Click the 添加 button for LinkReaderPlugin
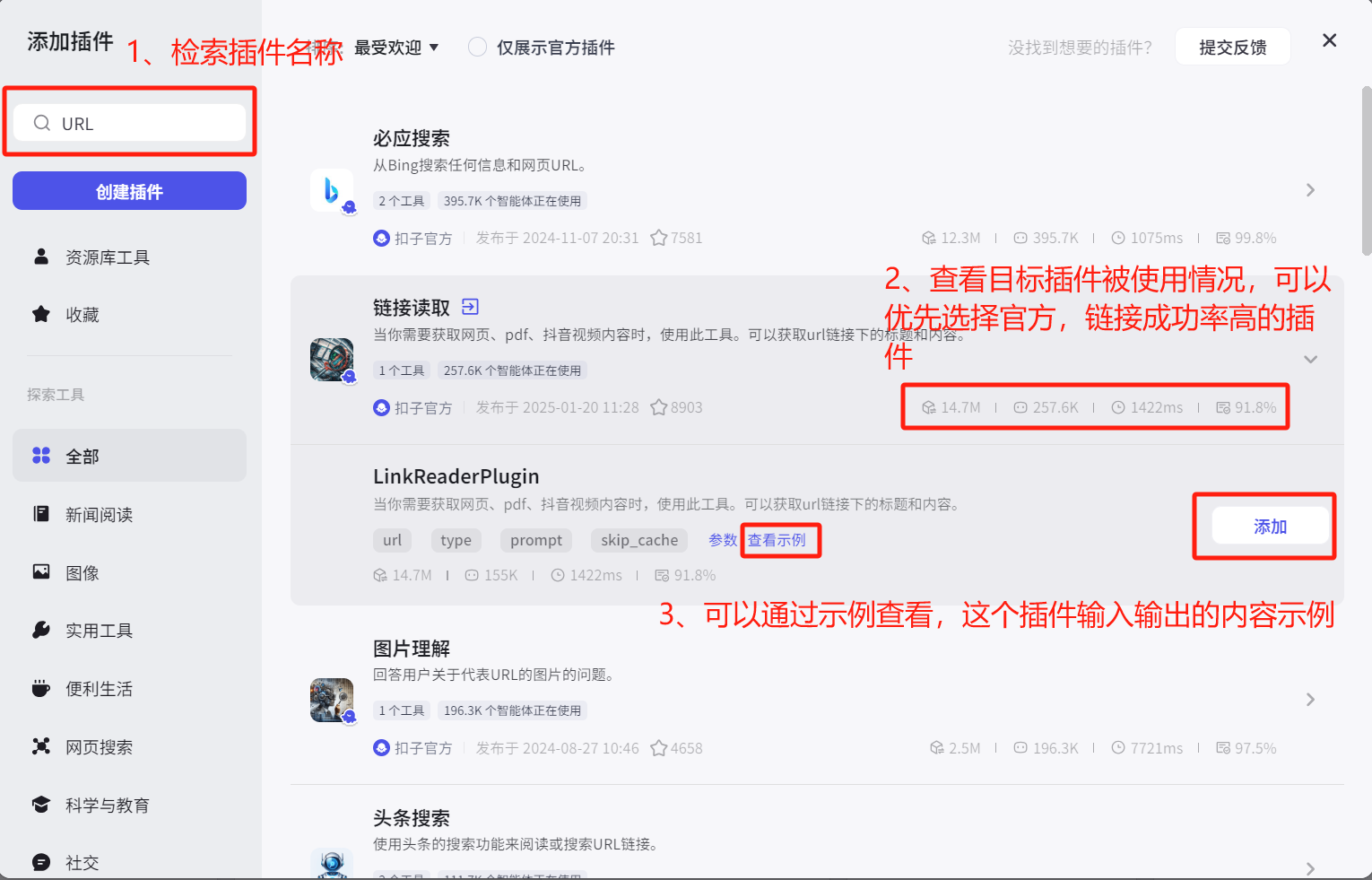The image size is (1372, 880). pos(1270,527)
